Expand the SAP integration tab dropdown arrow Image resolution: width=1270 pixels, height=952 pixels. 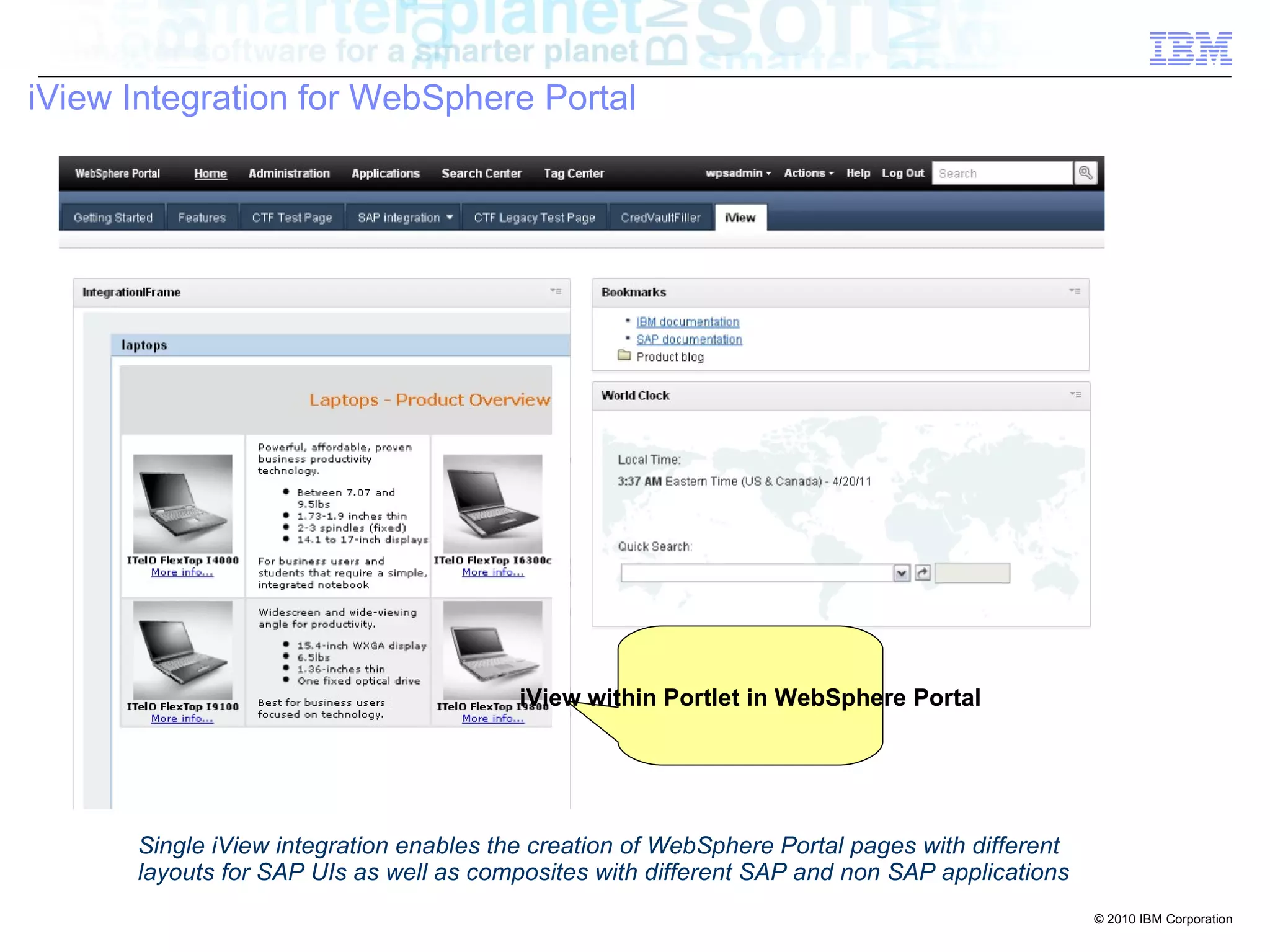[x=450, y=217]
